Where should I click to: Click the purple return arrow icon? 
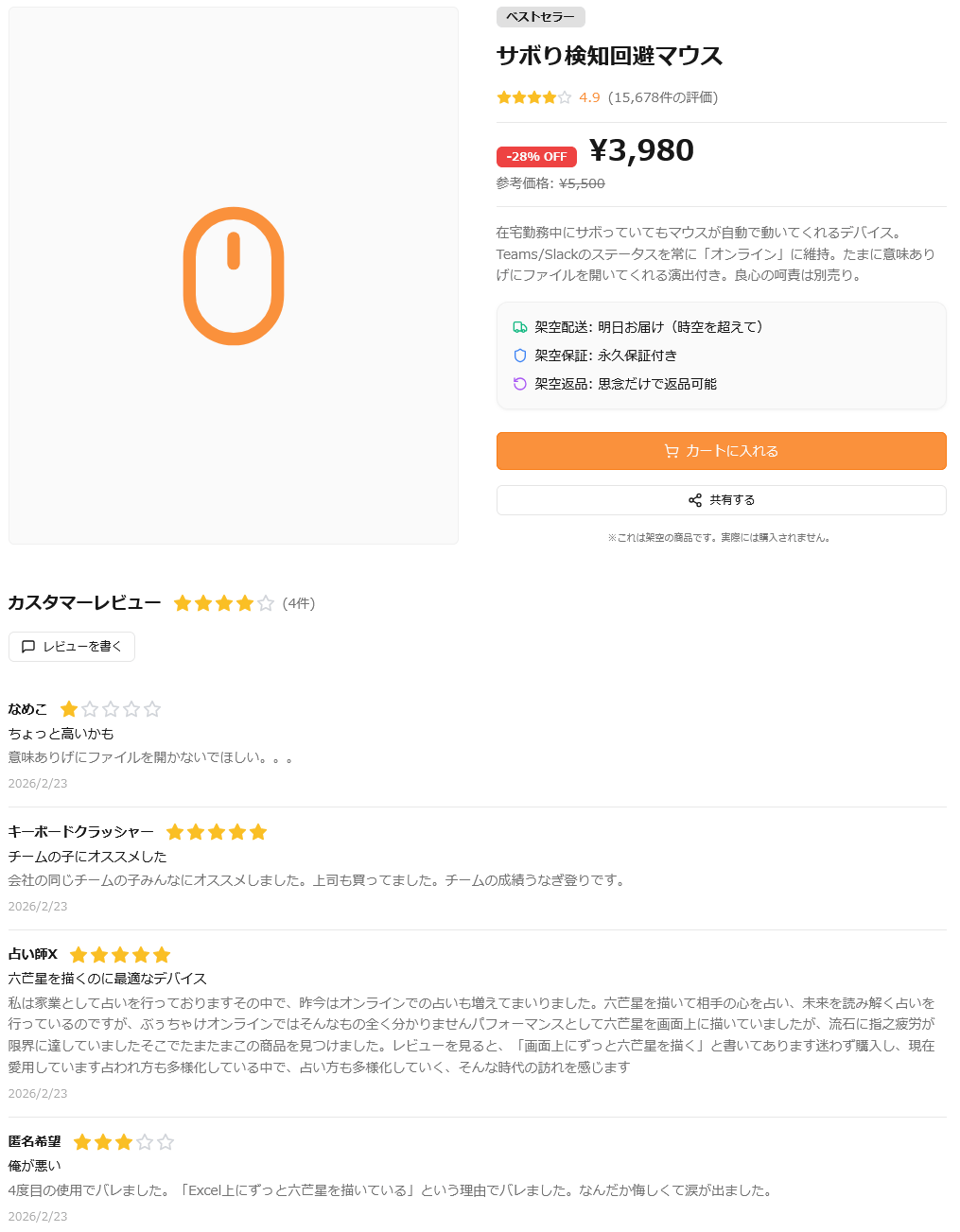click(520, 384)
